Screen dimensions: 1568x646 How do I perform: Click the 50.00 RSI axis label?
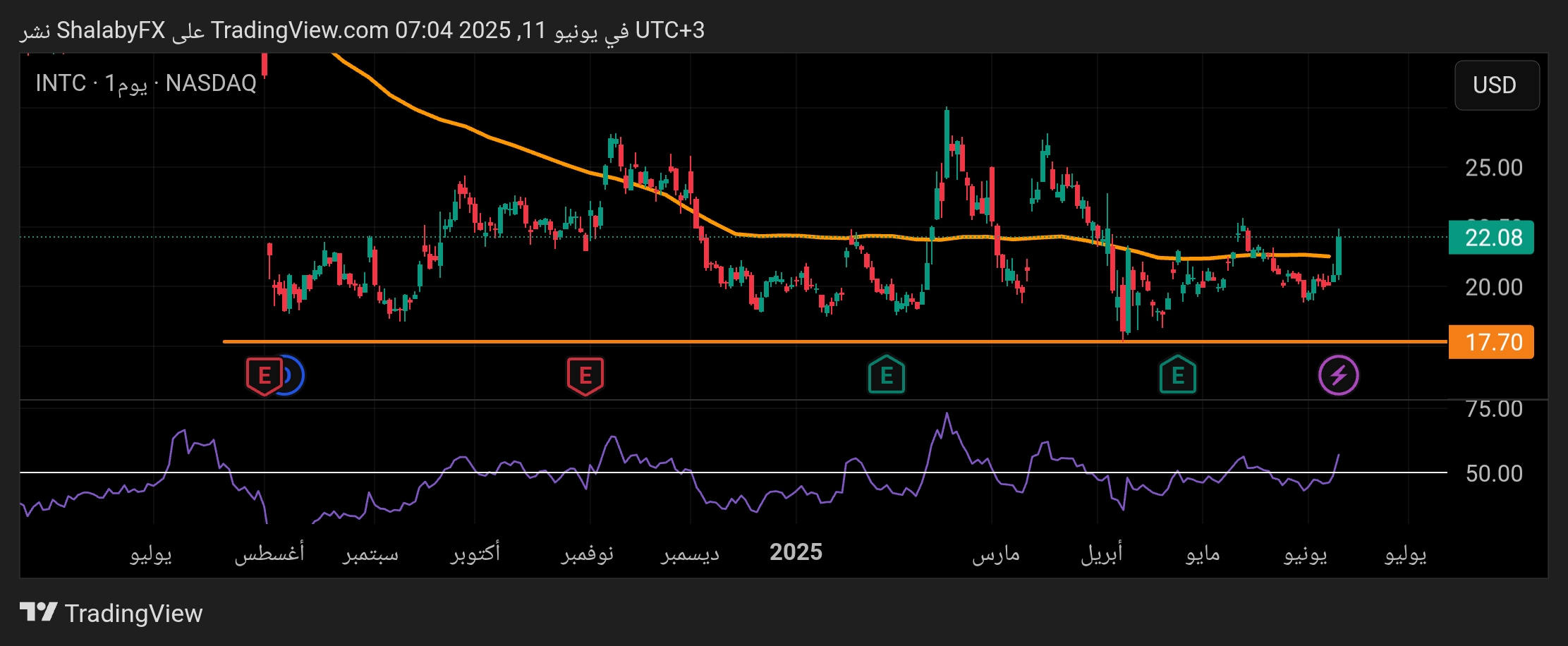(x=1494, y=473)
